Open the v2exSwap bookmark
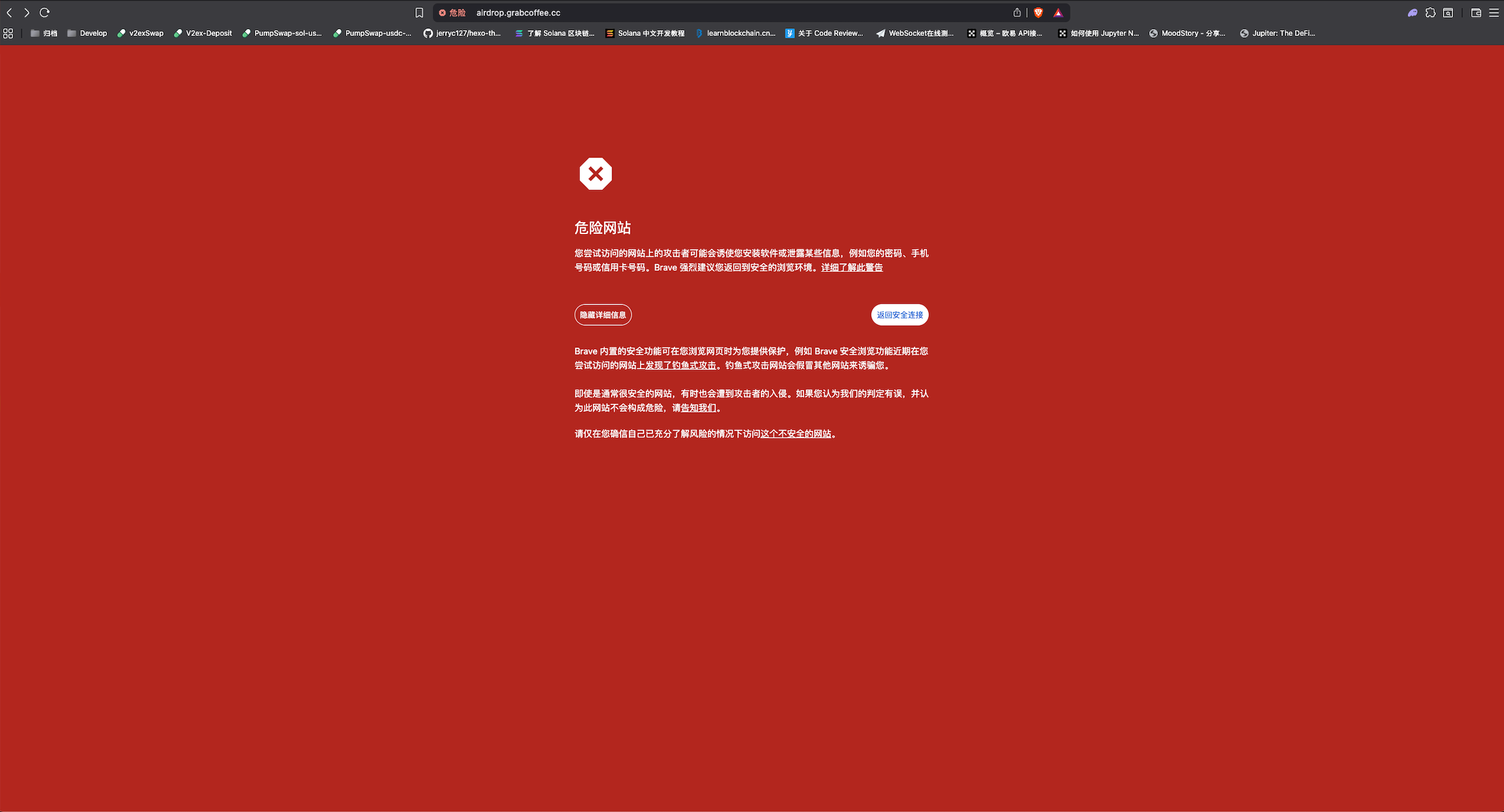The image size is (1504, 812). point(140,33)
